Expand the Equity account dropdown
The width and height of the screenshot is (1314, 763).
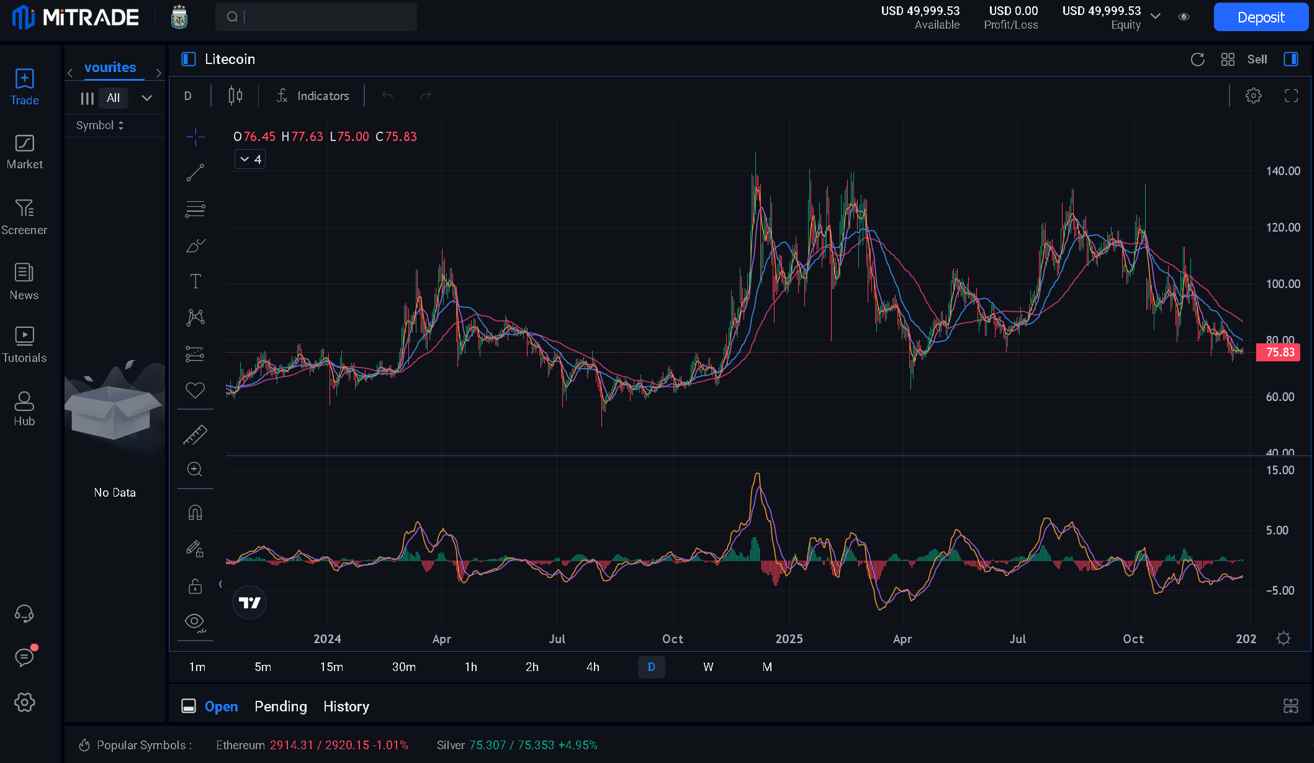[1156, 17]
